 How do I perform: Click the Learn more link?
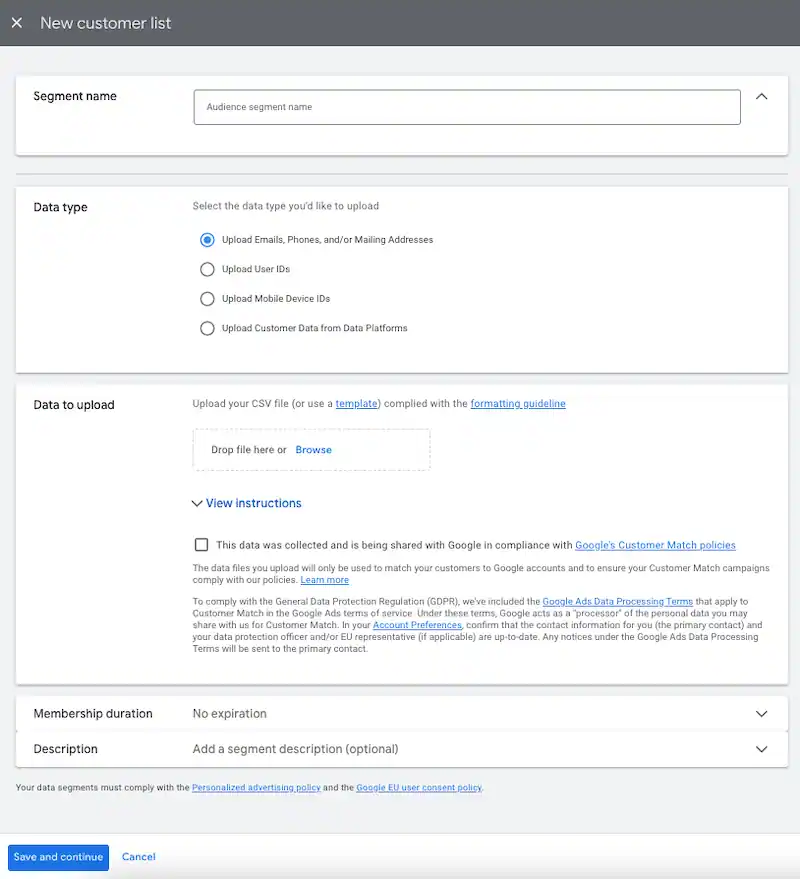pyautogui.click(x=324, y=580)
